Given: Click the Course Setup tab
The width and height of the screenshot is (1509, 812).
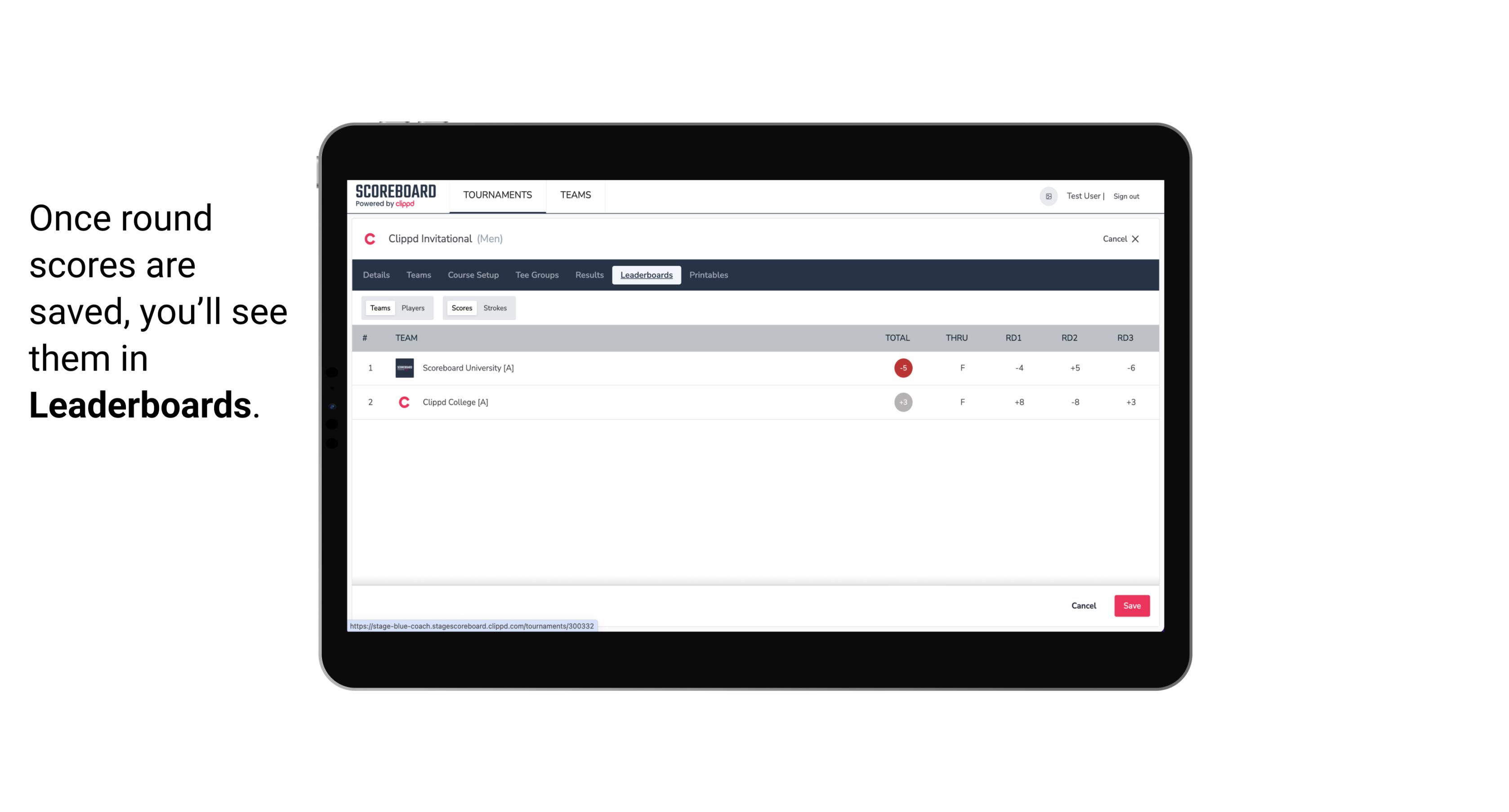Looking at the screenshot, I should click(x=473, y=275).
